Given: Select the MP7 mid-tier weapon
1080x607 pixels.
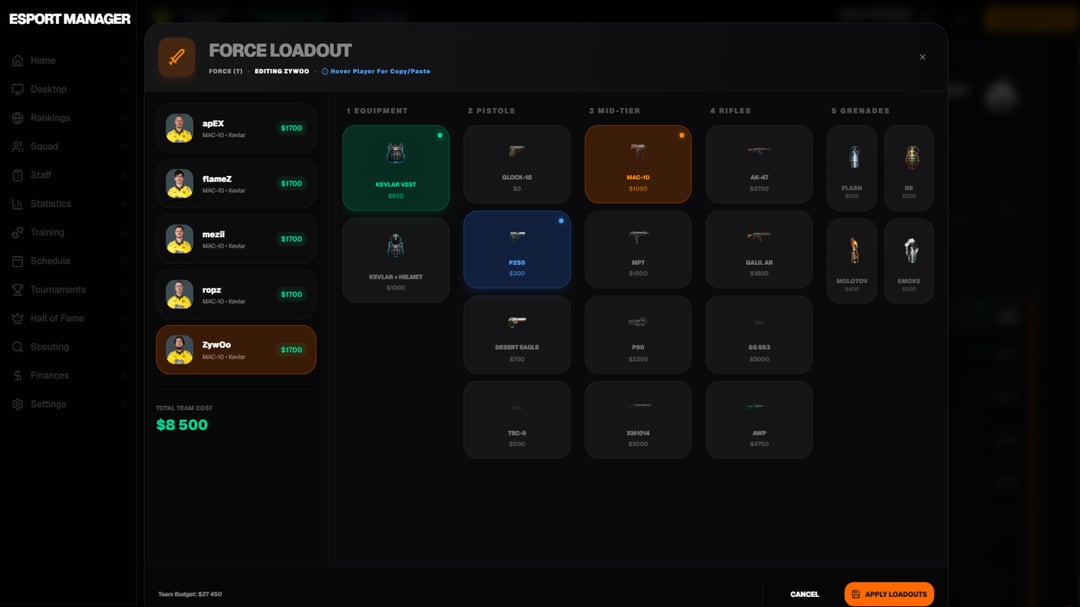Looking at the screenshot, I should [x=638, y=249].
